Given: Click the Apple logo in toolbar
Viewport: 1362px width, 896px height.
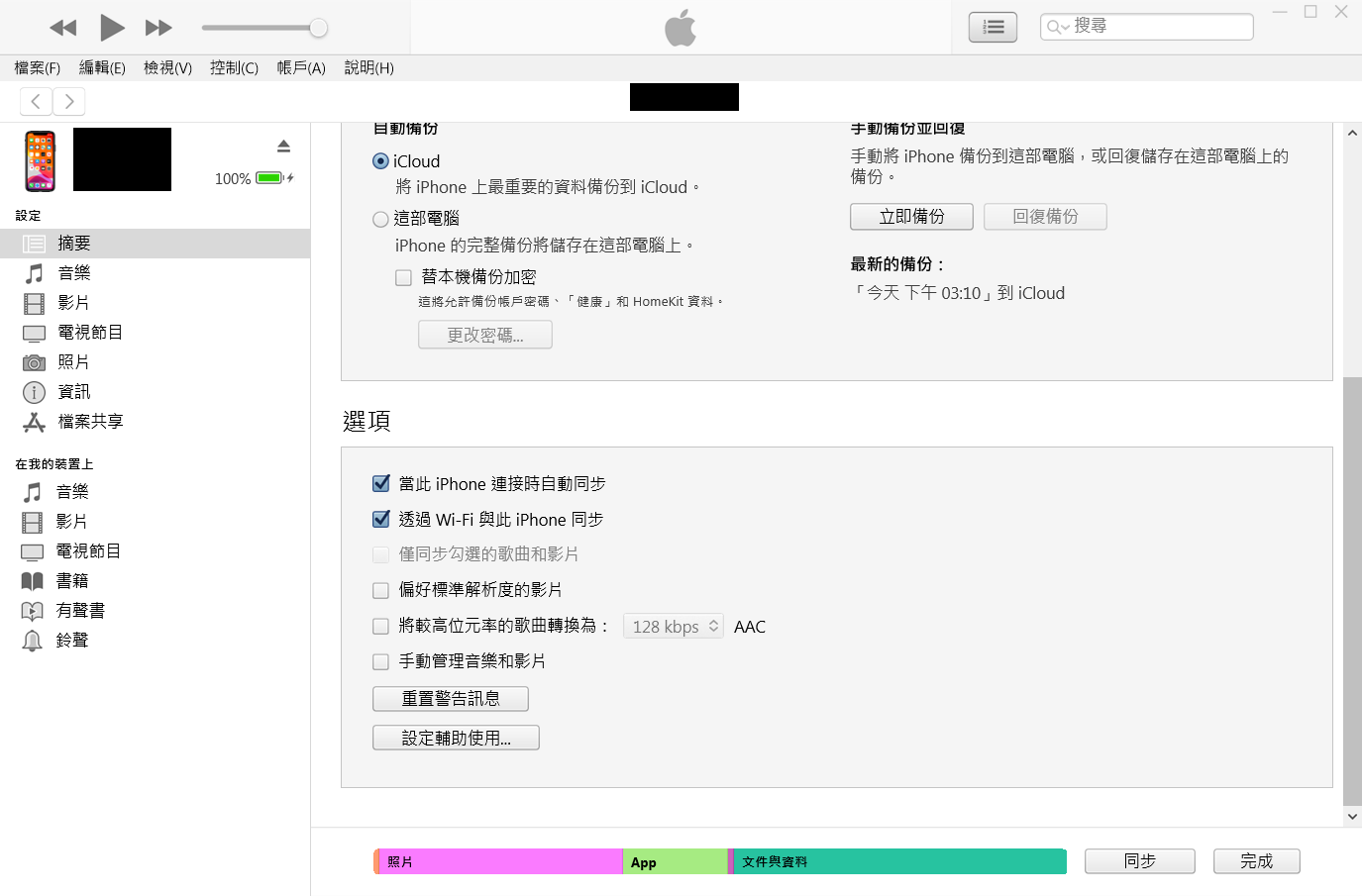Looking at the screenshot, I should (681, 28).
